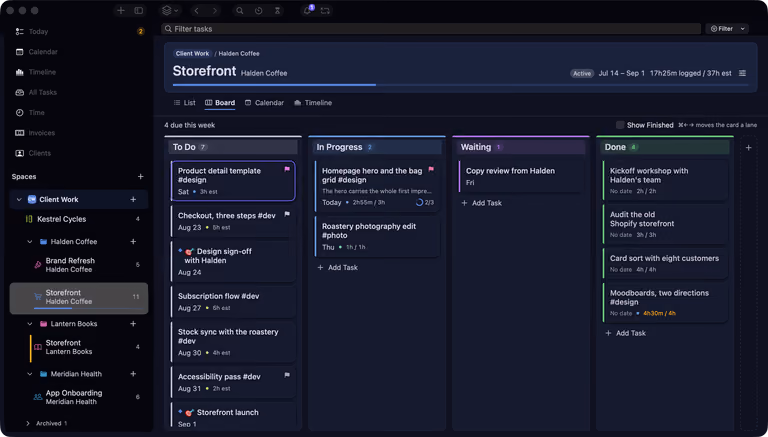Open Moodboards, two directions #design card

pyautogui.click(x=665, y=303)
